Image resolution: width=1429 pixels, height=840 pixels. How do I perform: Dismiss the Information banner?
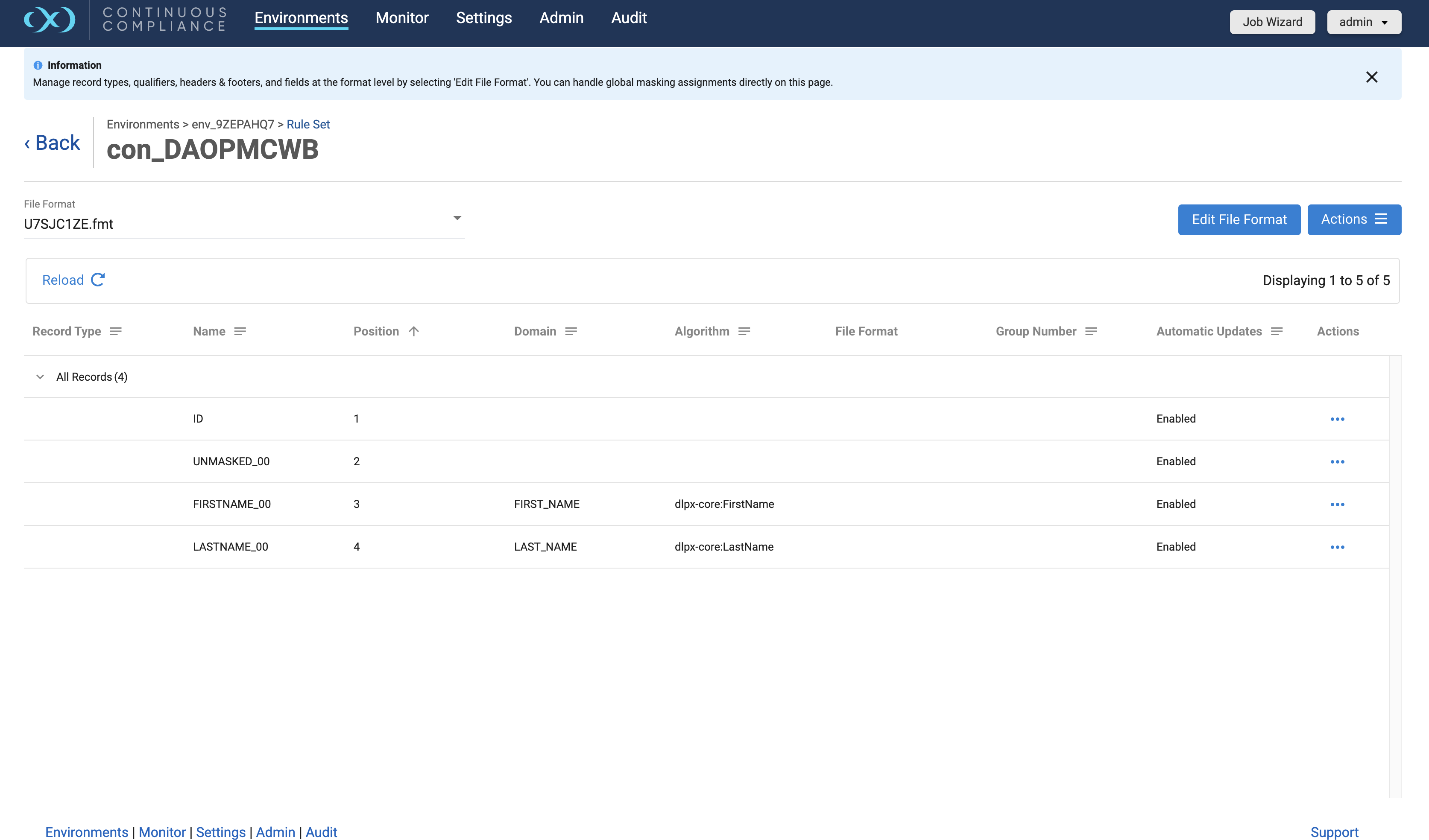pyautogui.click(x=1371, y=77)
